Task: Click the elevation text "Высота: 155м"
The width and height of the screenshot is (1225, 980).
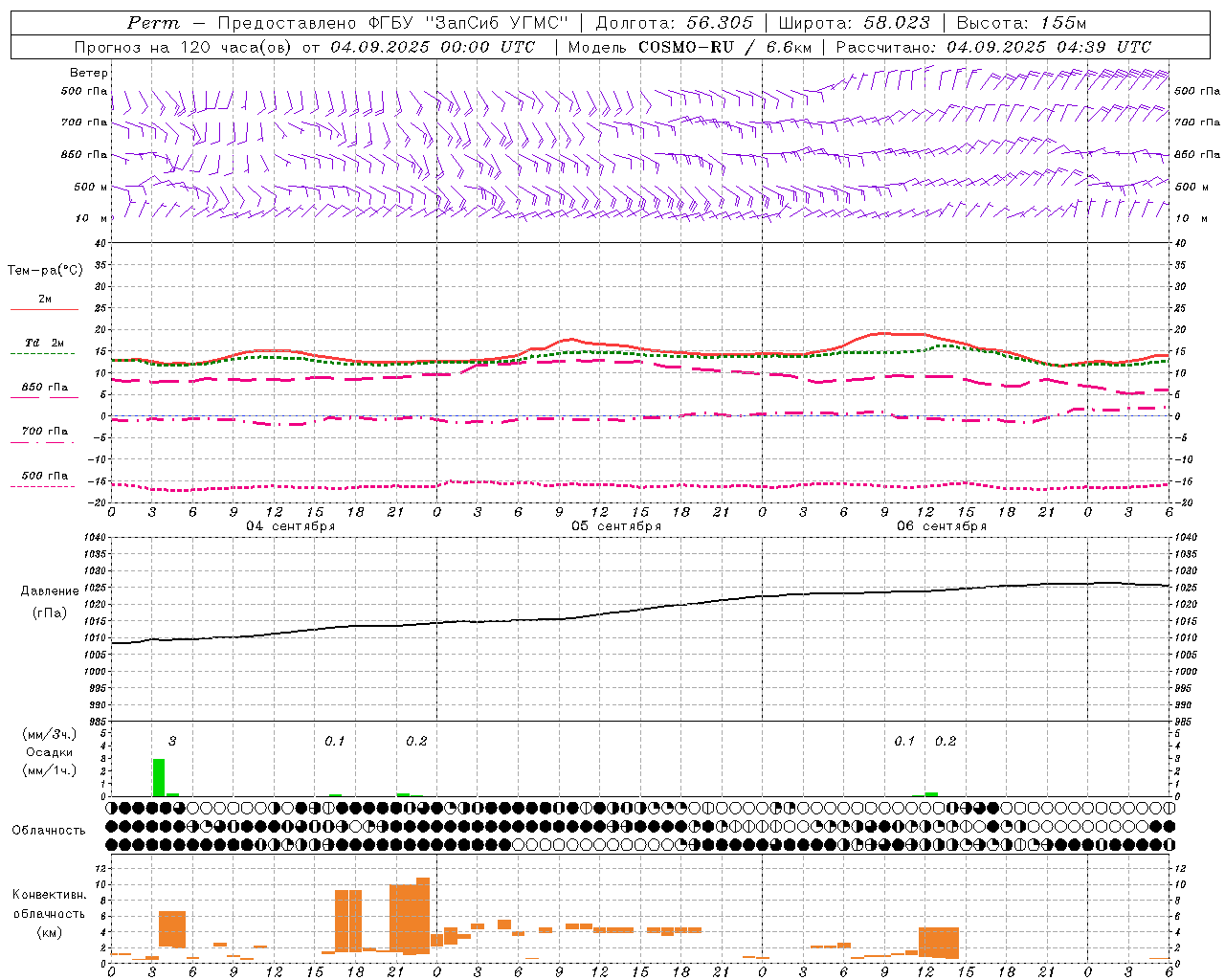Action: tap(1021, 23)
